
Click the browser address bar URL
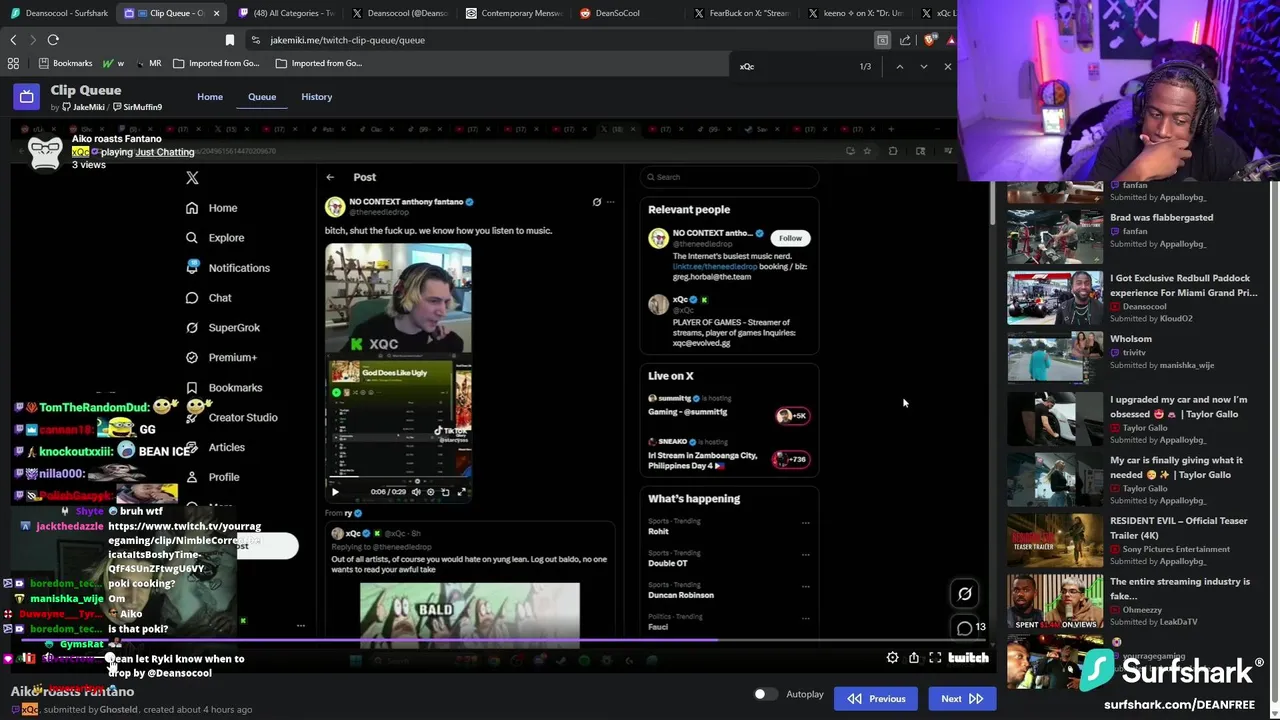347,40
